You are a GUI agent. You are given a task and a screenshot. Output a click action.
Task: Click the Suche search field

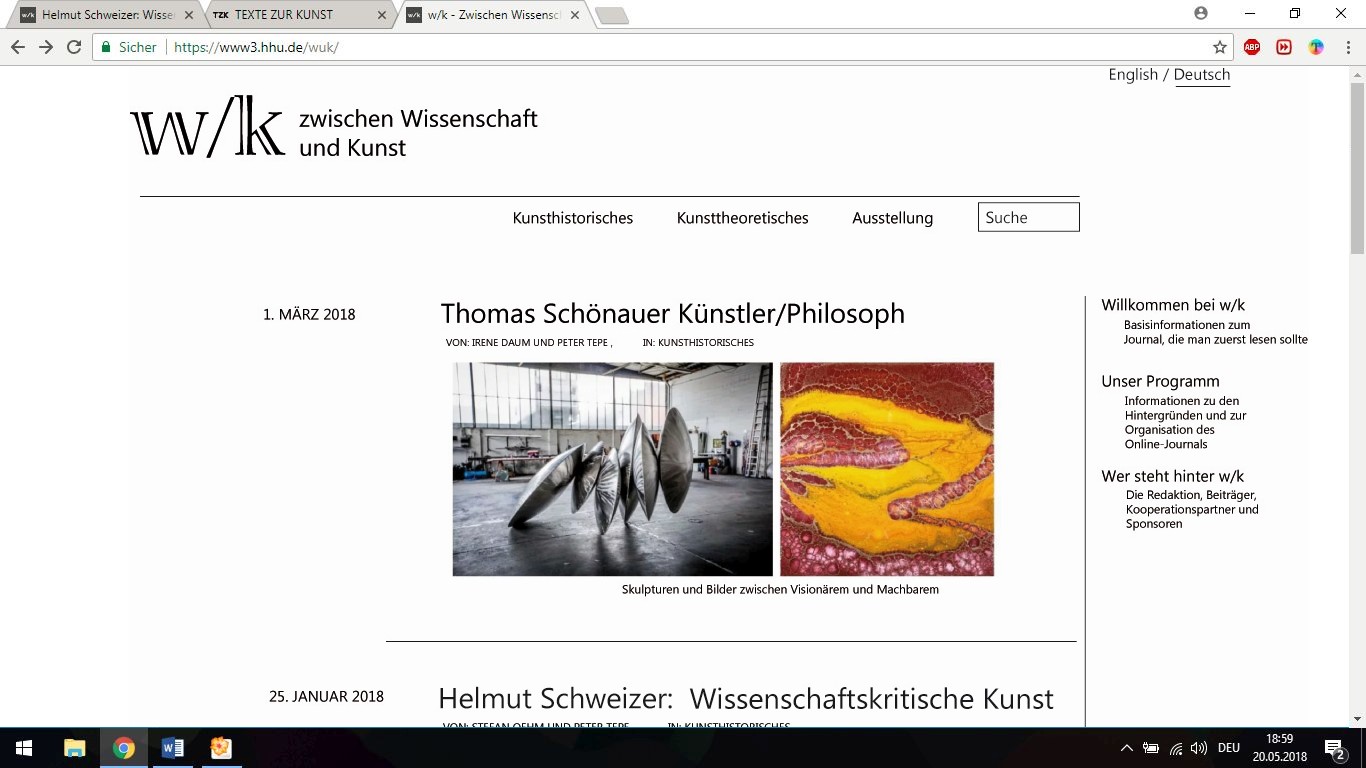pos(1028,217)
